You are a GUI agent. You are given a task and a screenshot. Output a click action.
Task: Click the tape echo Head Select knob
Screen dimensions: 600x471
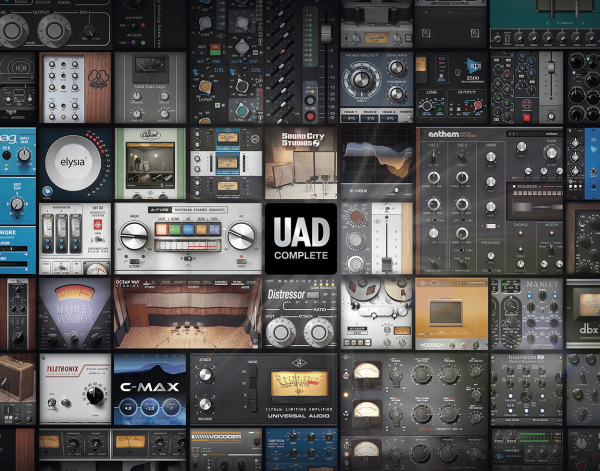click(361, 80)
